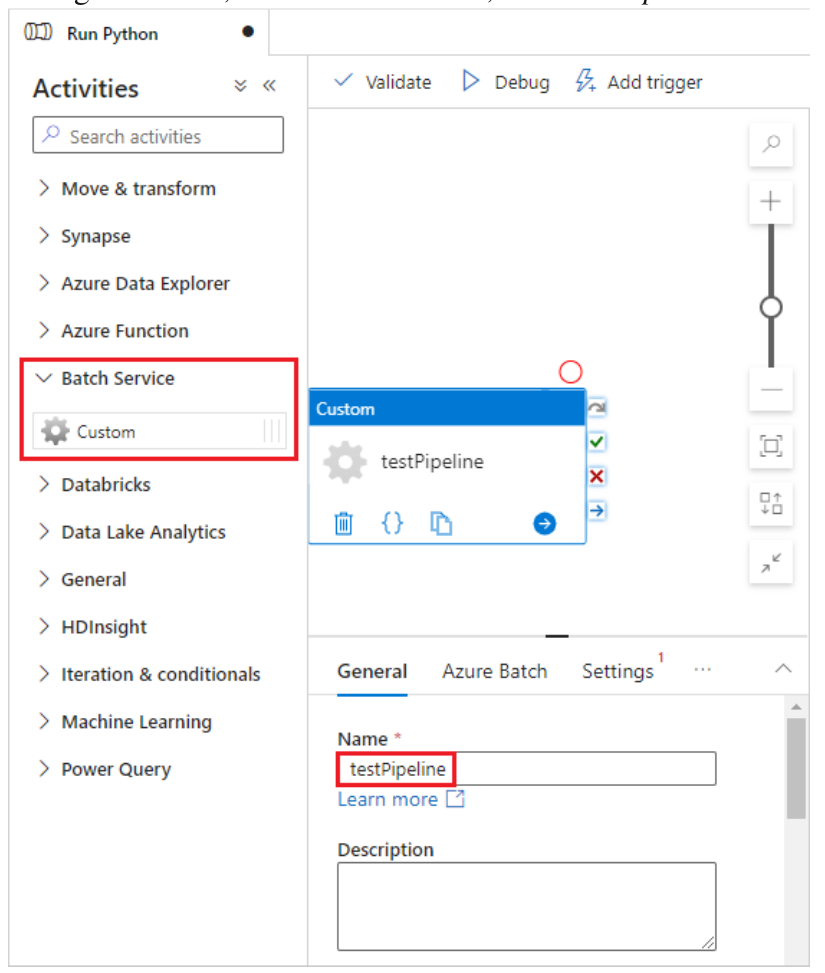
Task: Click the Validate button
Action: [x=383, y=82]
